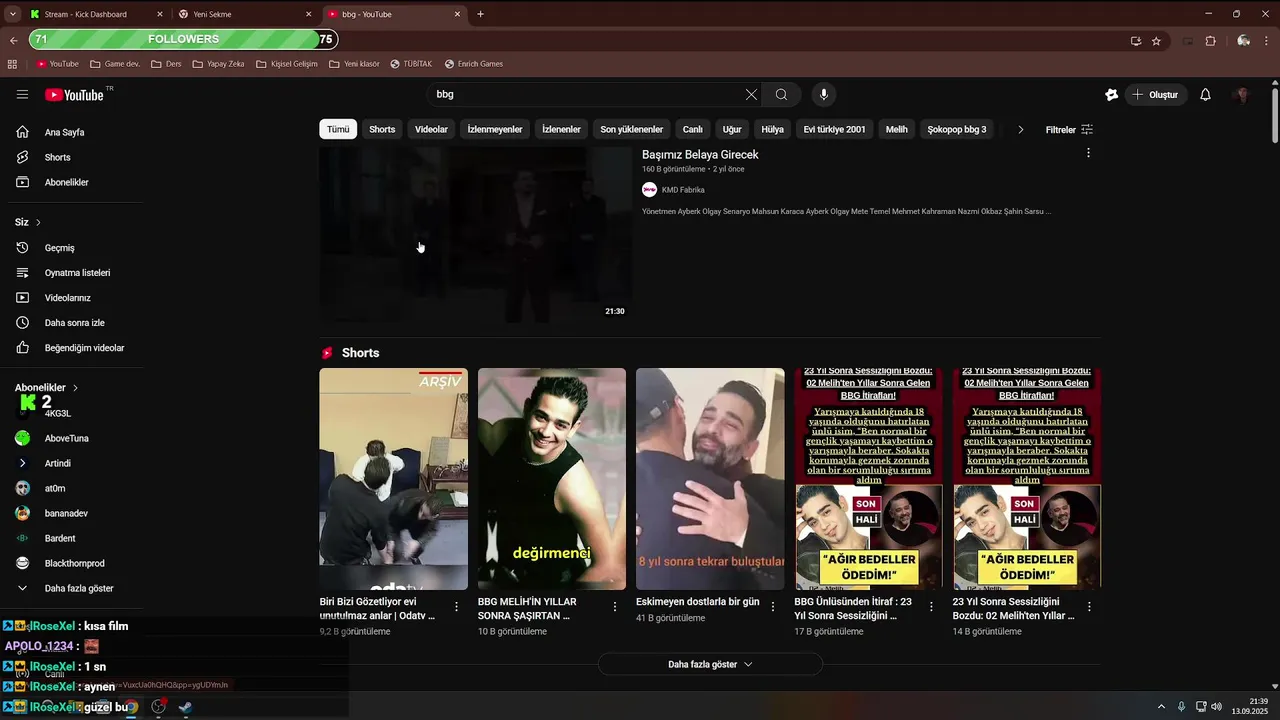Viewport: 1280px width, 720px height.
Task: Show hidden system tray icons
Action: (x=1161, y=707)
